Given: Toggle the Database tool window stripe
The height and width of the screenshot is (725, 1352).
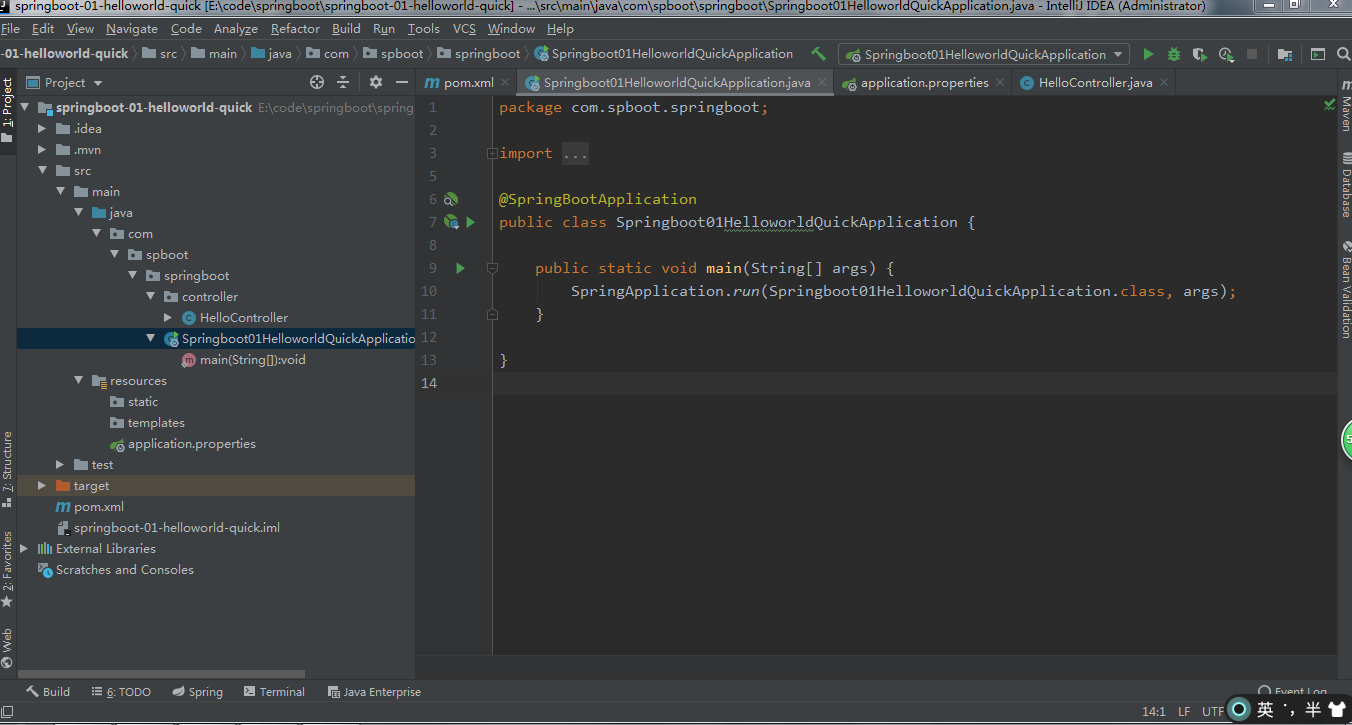Looking at the screenshot, I should [x=1345, y=187].
